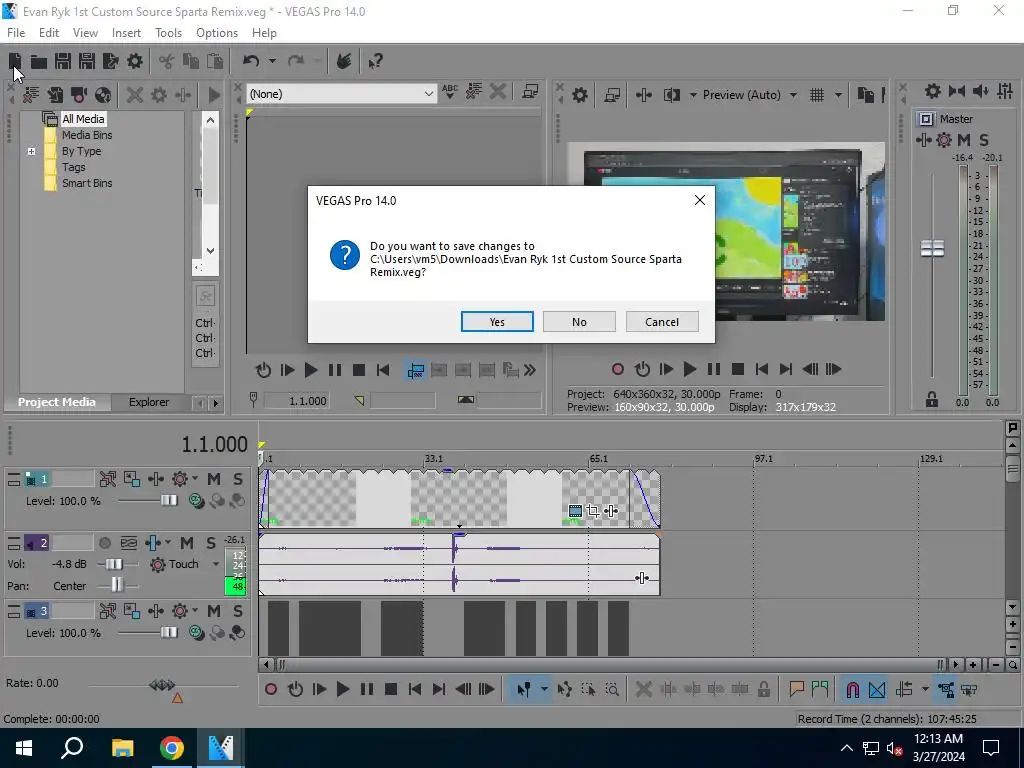The height and width of the screenshot is (768, 1024).
Task: Open Video Preview properties gear icon
Action: (x=580, y=95)
